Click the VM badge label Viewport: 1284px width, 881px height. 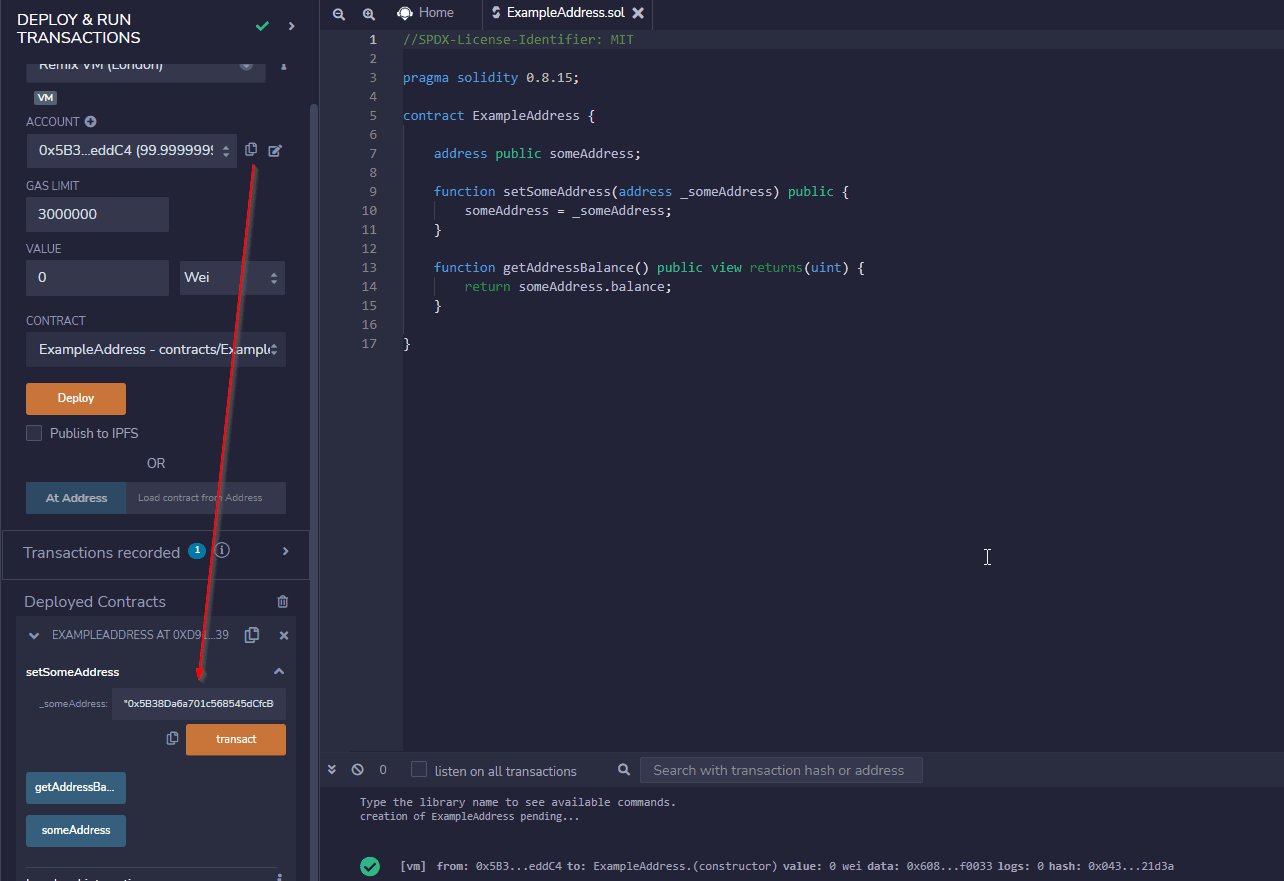click(x=45, y=98)
